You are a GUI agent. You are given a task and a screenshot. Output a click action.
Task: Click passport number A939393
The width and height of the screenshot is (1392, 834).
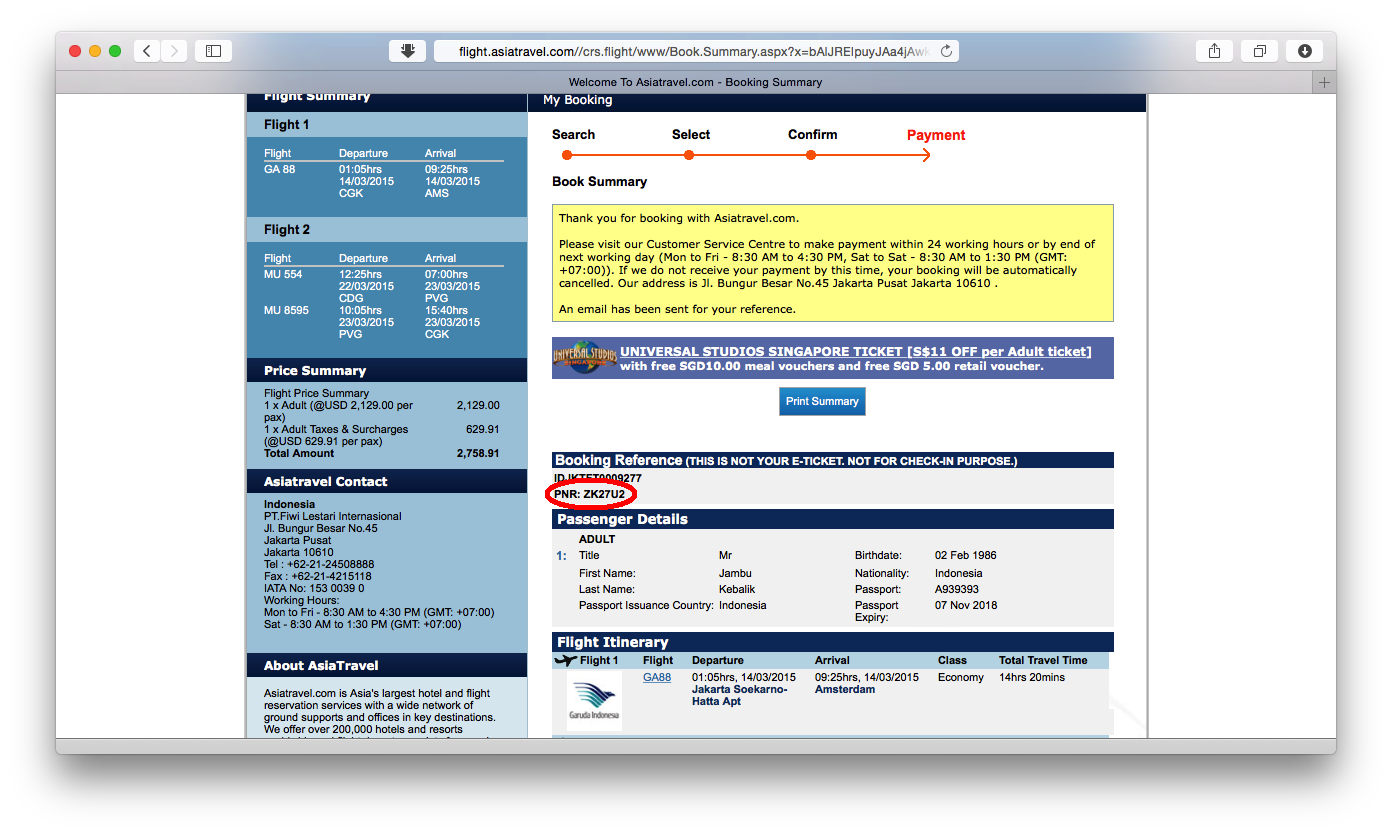coord(957,589)
